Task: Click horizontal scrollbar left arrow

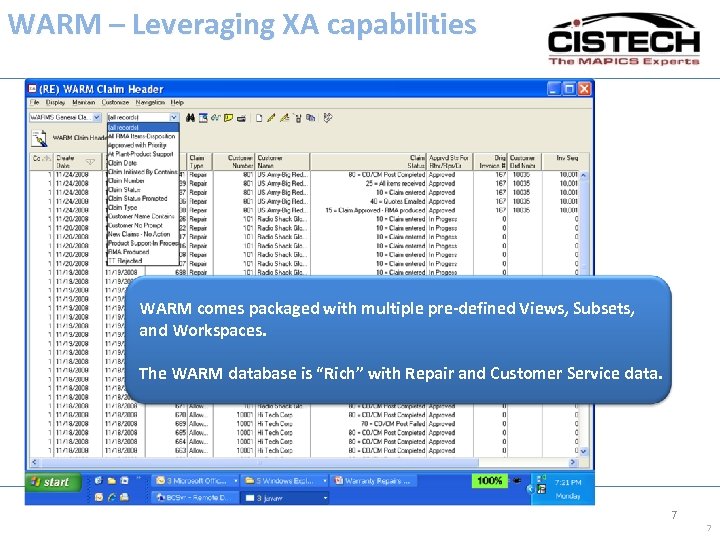Action: (x=34, y=462)
